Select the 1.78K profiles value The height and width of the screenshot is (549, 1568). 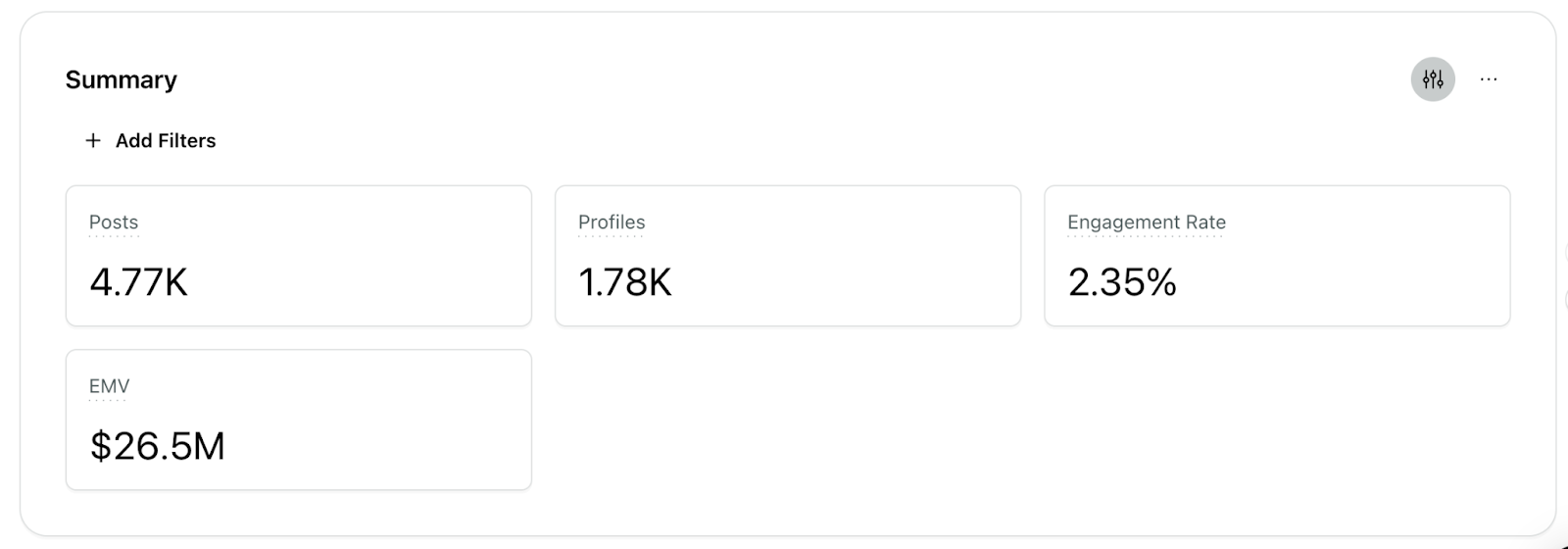click(625, 282)
